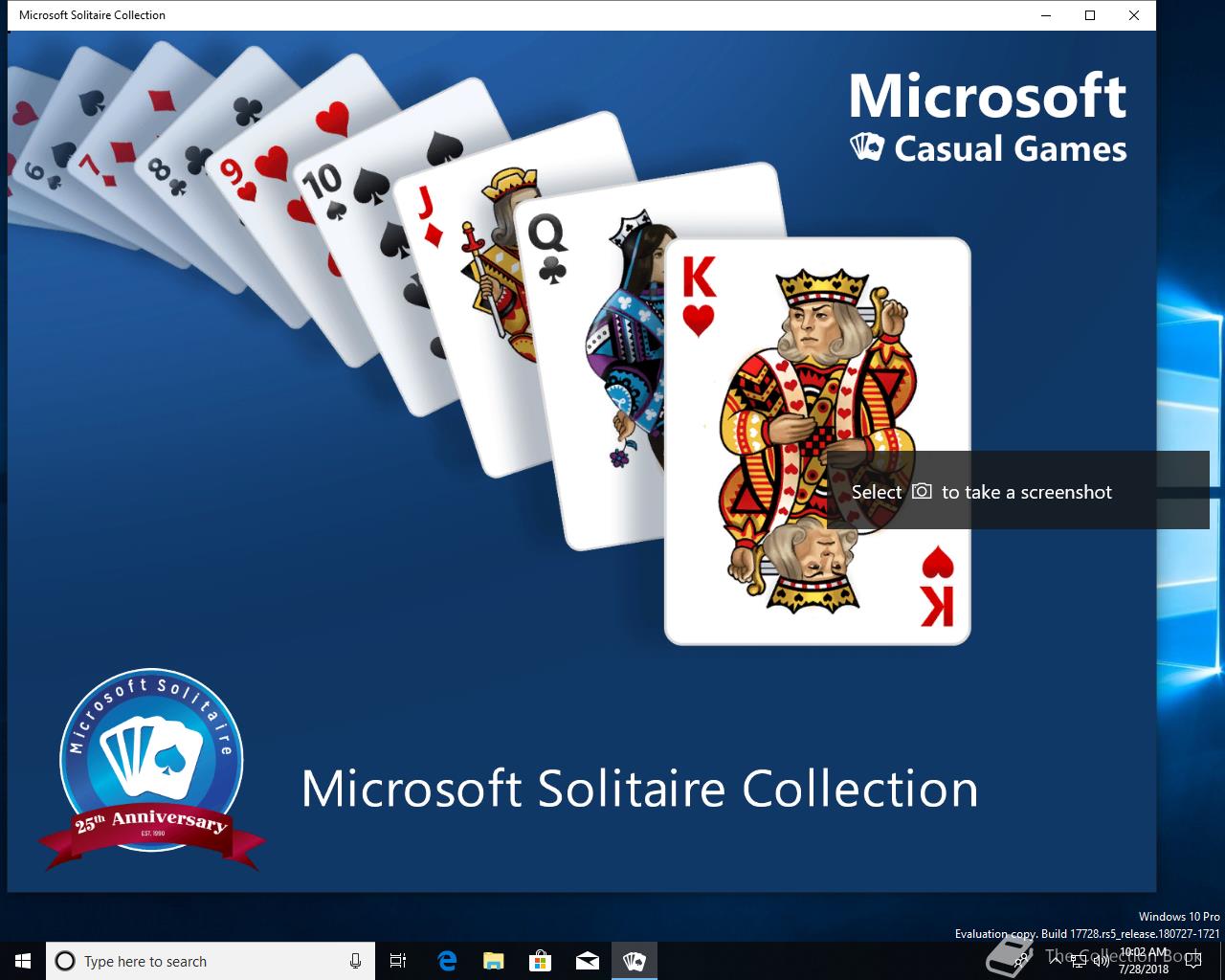Click the Microsoft Casual Games cards logo
This screenshot has width=1225, height=980.
(x=866, y=147)
